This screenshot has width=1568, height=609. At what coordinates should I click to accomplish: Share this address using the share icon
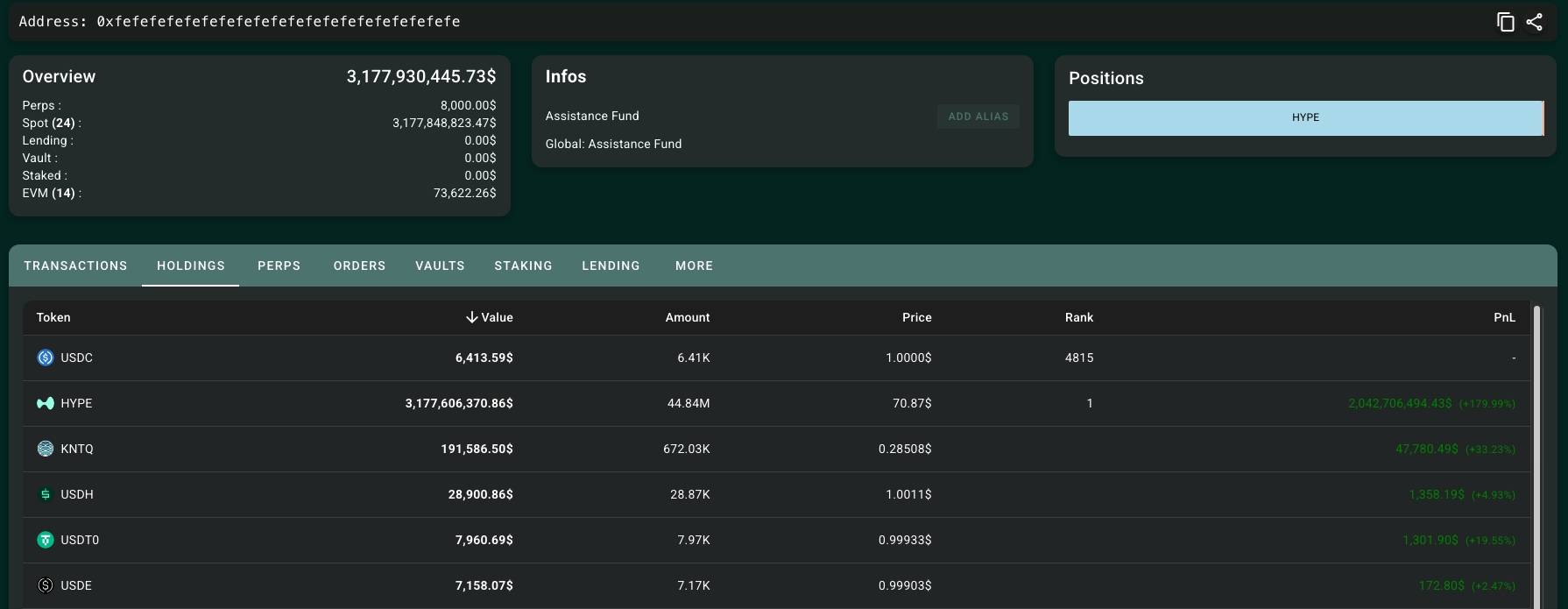point(1534,22)
